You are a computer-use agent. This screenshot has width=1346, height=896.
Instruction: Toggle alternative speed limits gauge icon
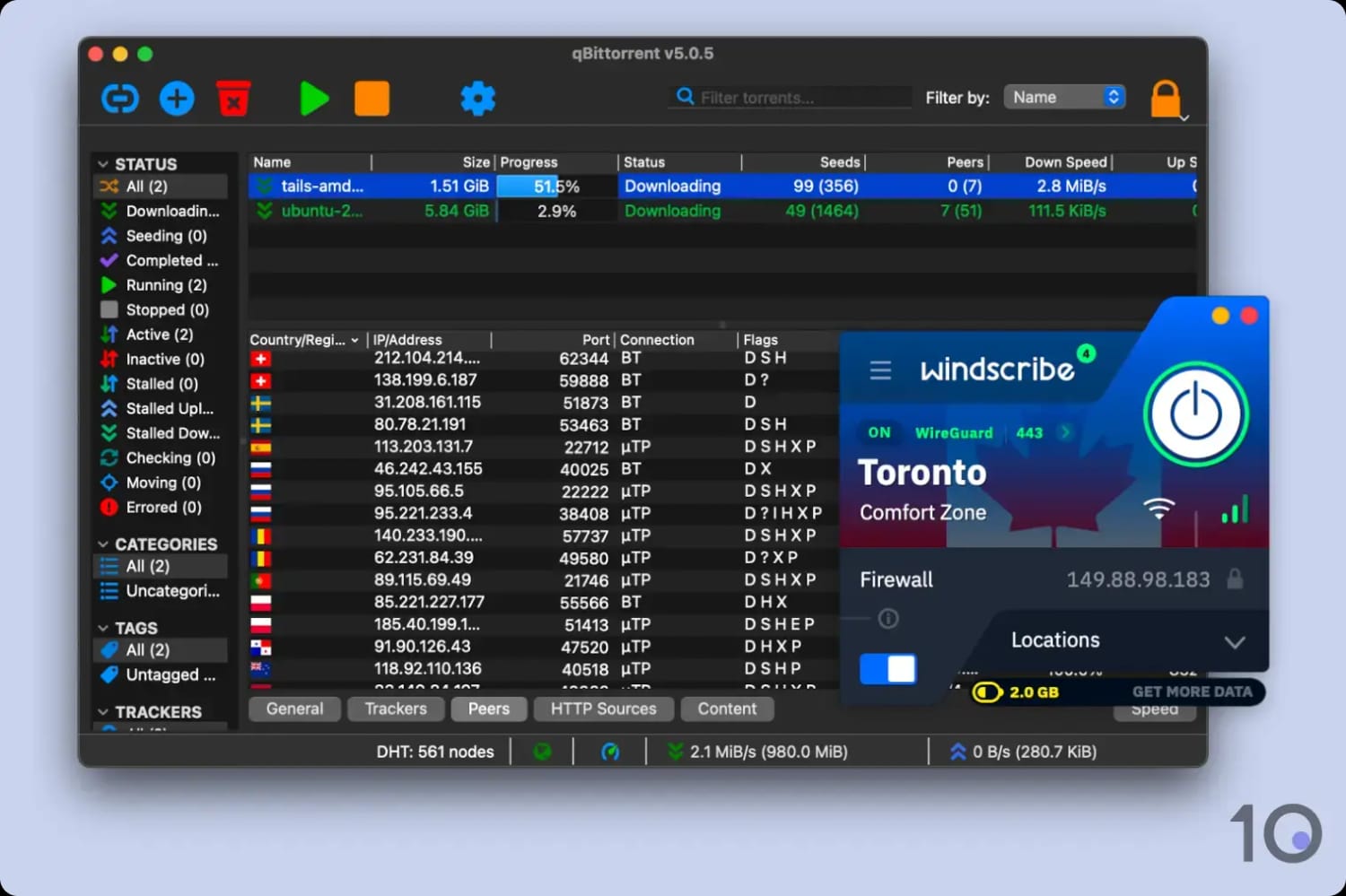click(610, 752)
